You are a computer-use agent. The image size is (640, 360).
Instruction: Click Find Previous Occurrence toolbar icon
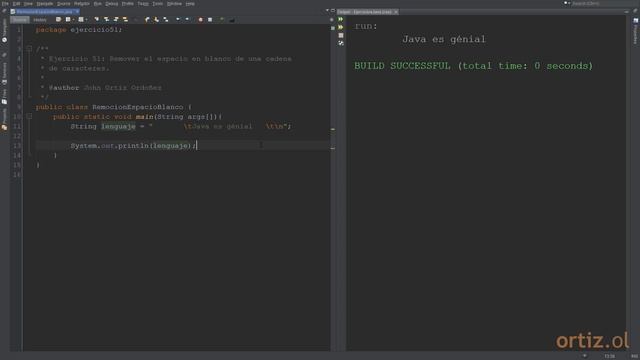pyautogui.click(x=106, y=19)
